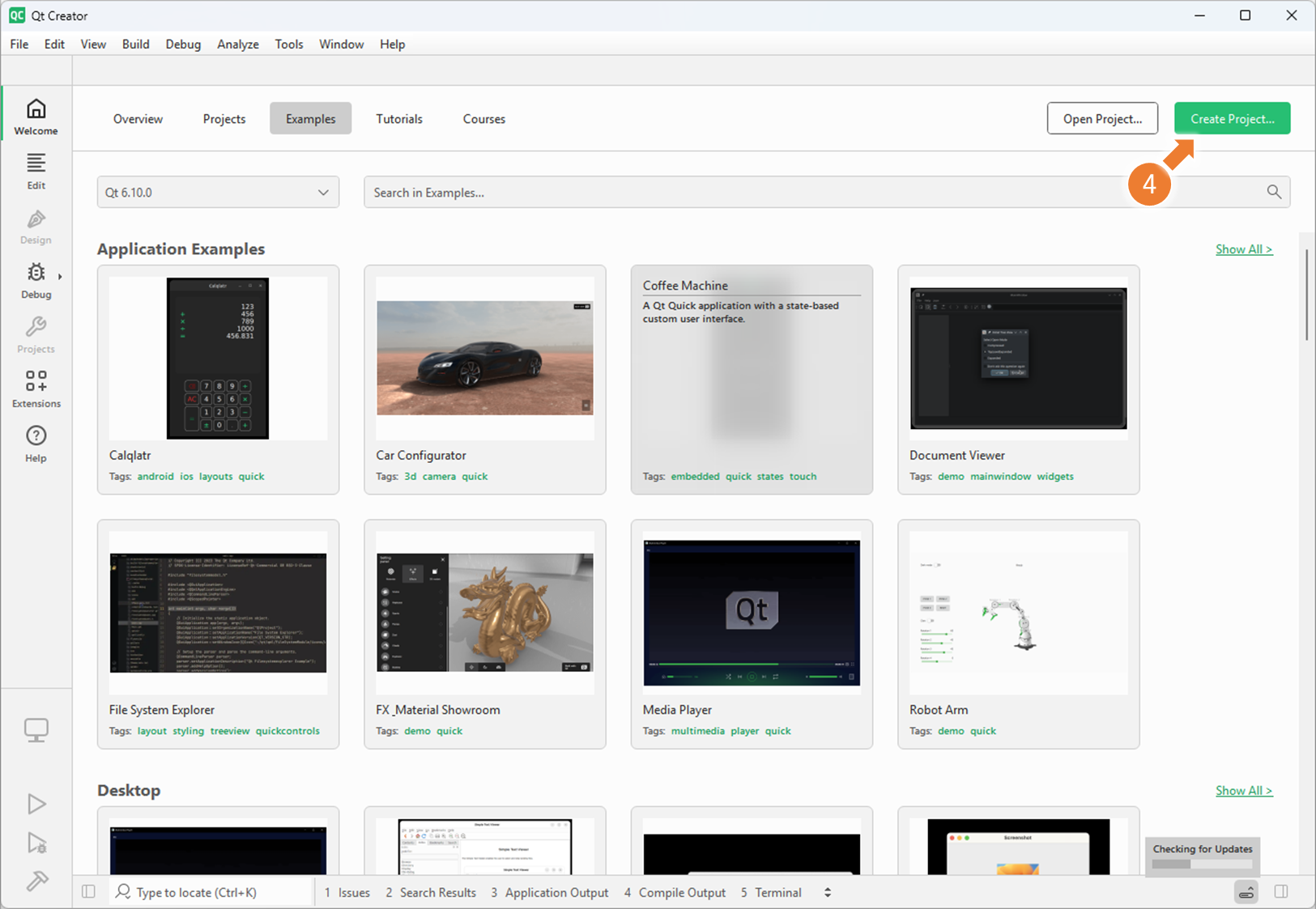Open Car Configurator example thumbnail

484,358
